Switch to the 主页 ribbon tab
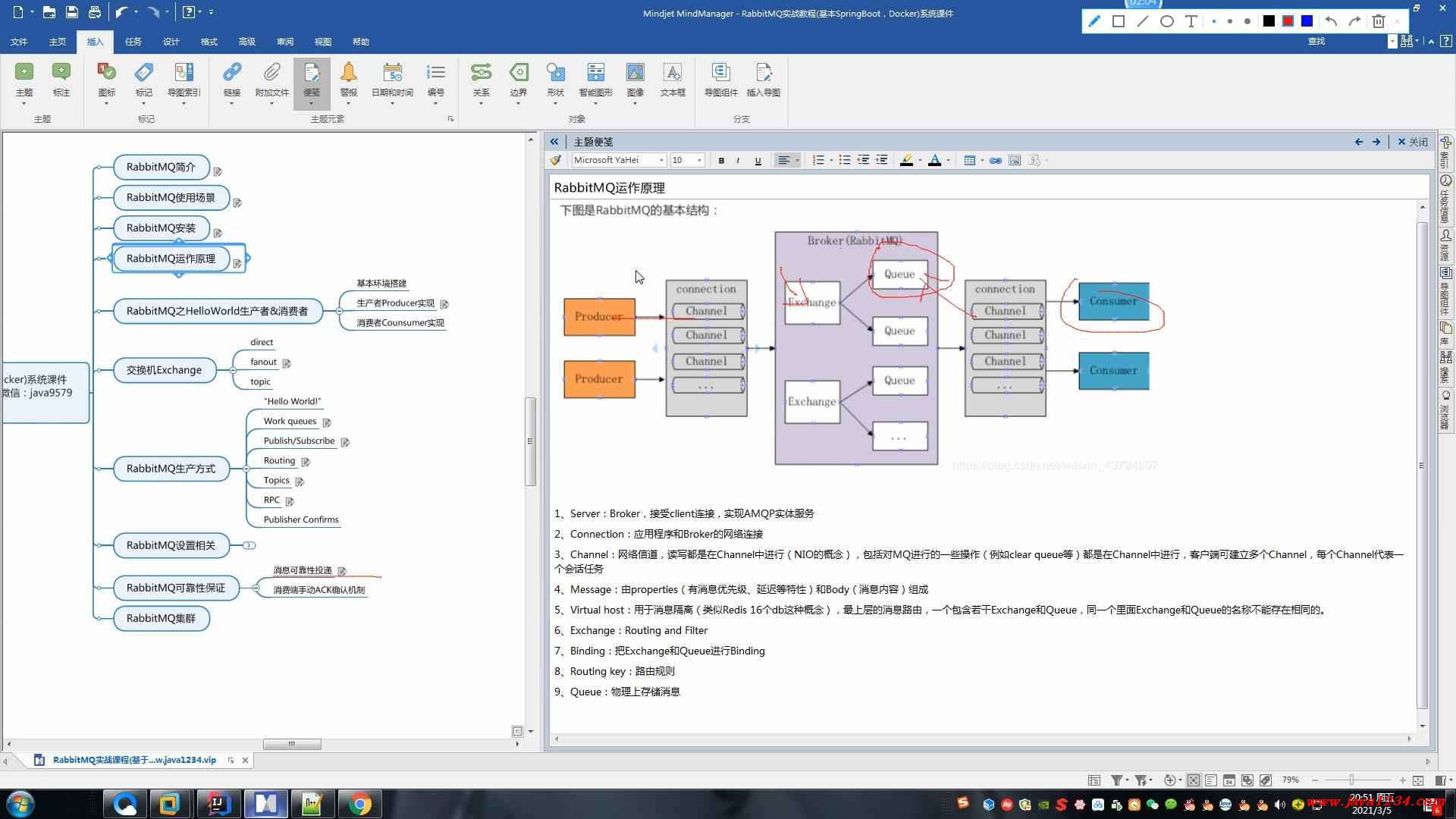 [x=57, y=42]
